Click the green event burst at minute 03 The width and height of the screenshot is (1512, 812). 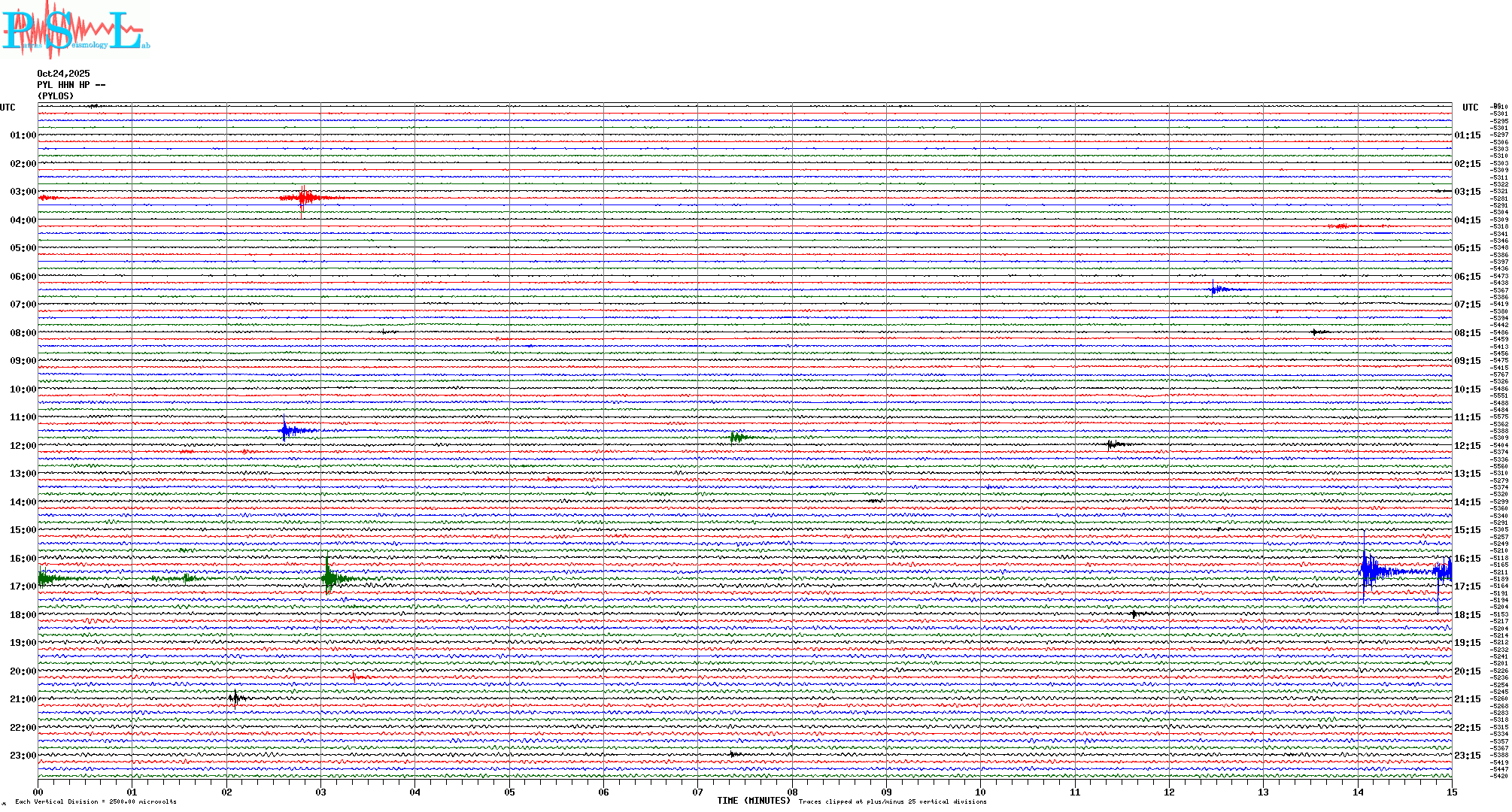[x=329, y=578]
